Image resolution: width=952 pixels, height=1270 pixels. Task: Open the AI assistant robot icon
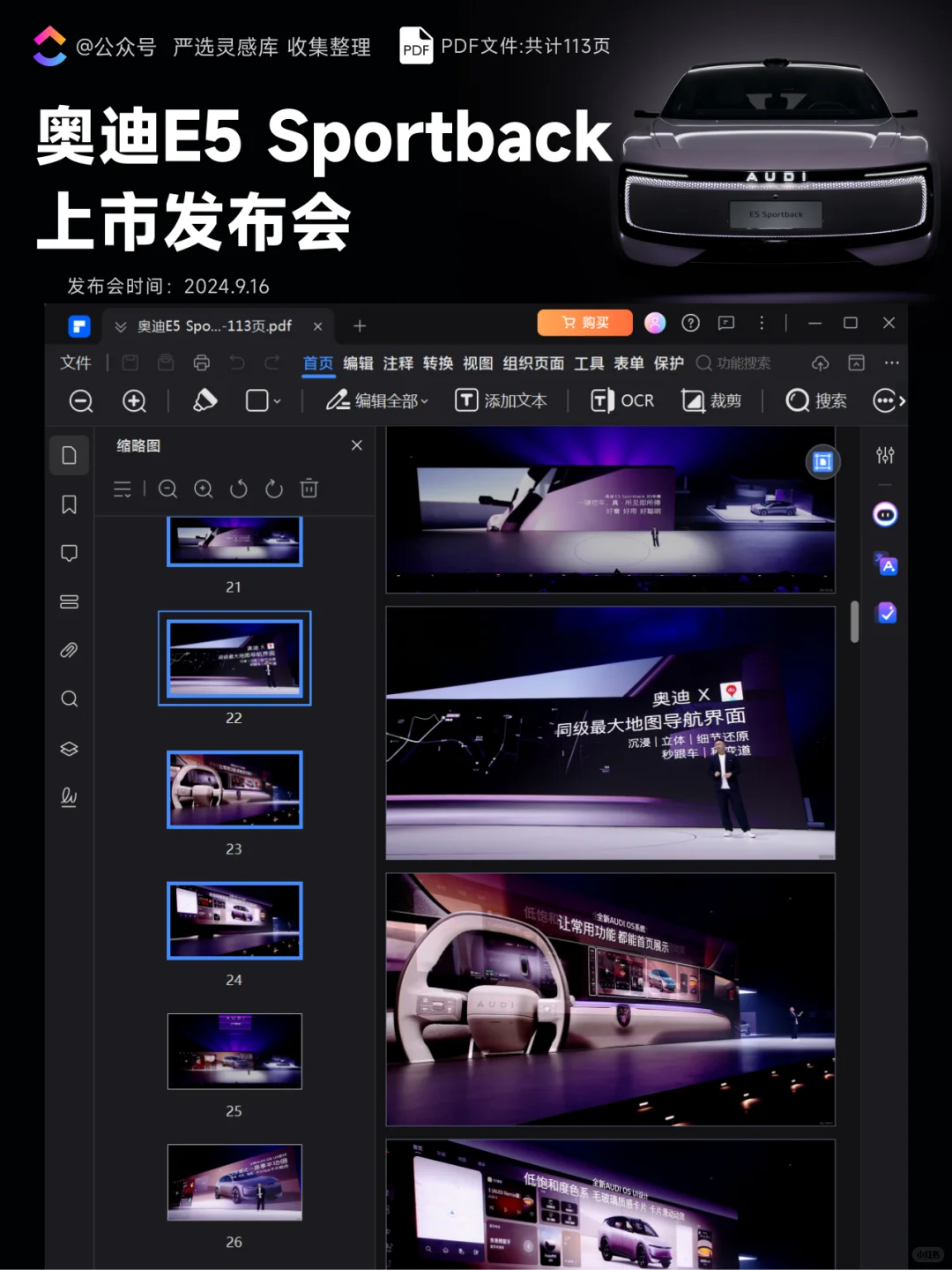pyautogui.click(x=885, y=514)
